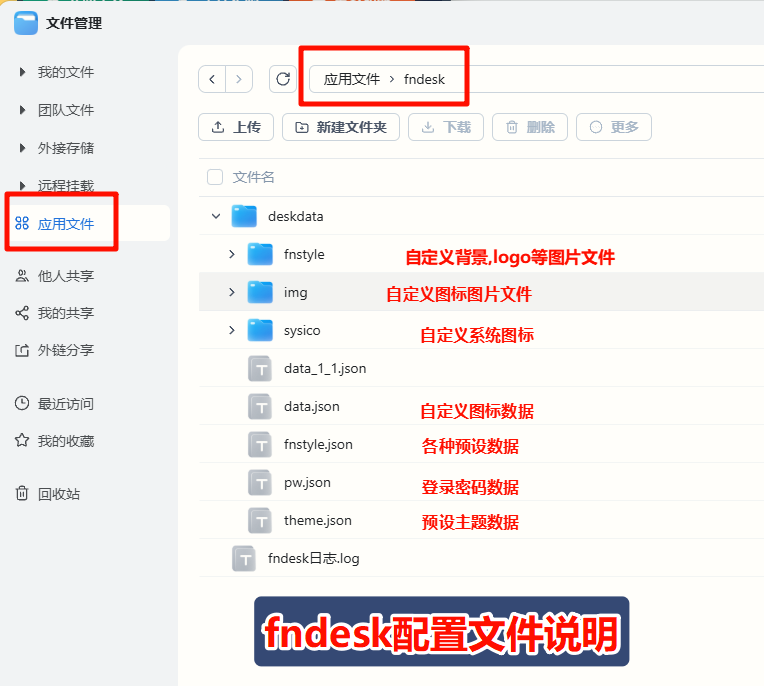Expand the sysico folder chevron

(x=232, y=330)
